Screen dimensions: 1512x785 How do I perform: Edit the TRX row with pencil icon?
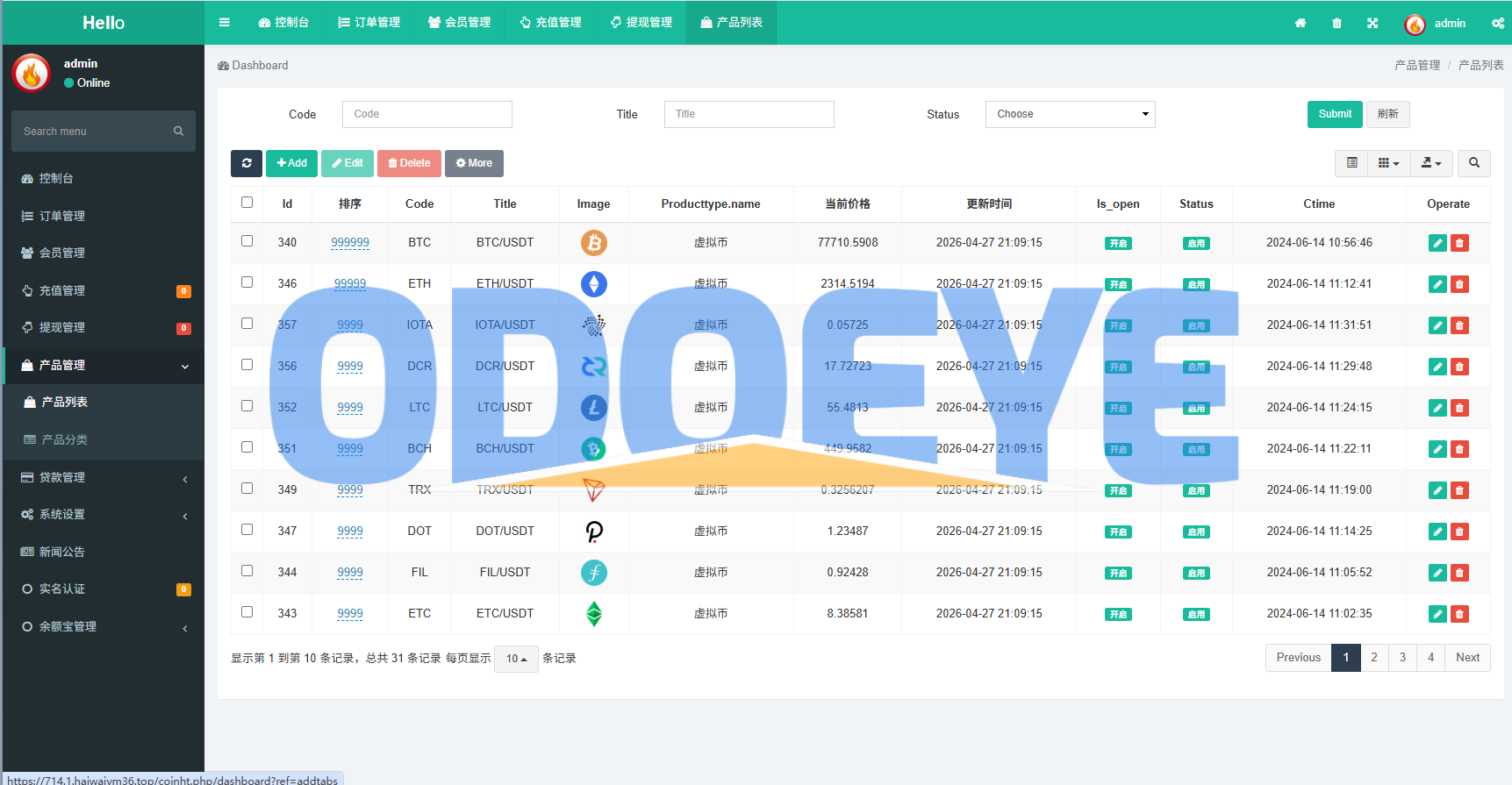coord(1437,490)
